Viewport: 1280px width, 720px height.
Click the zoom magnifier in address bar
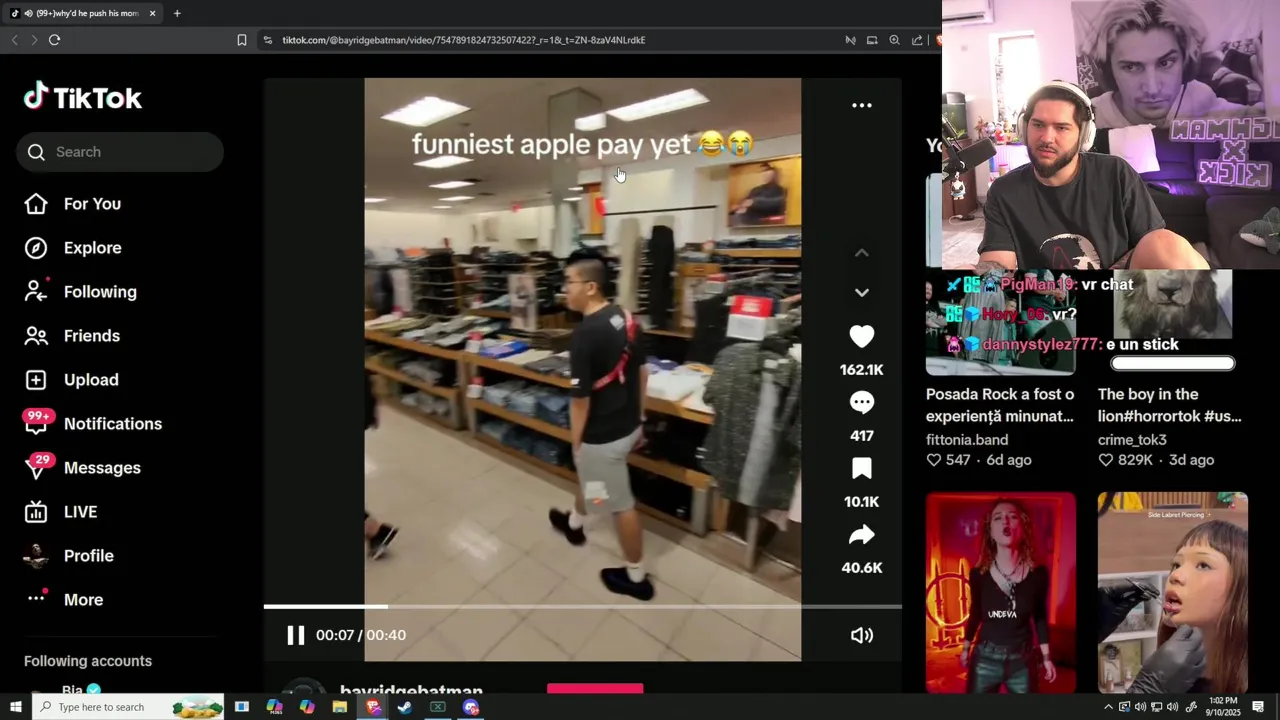(894, 40)
